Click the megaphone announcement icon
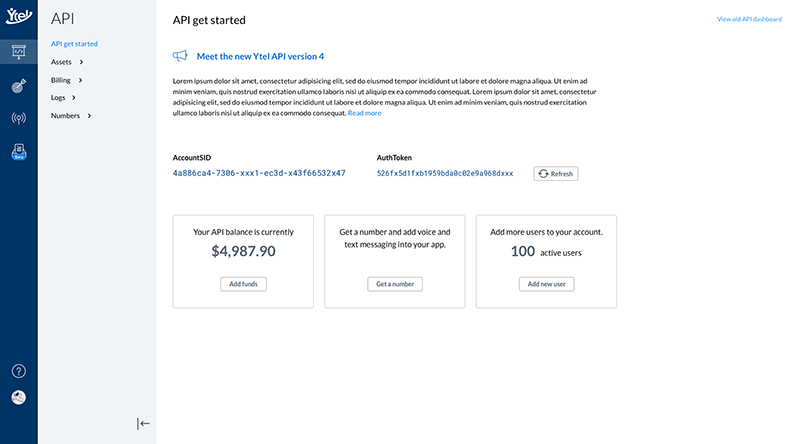The image size is (800, 444). (x=180, y=56)
